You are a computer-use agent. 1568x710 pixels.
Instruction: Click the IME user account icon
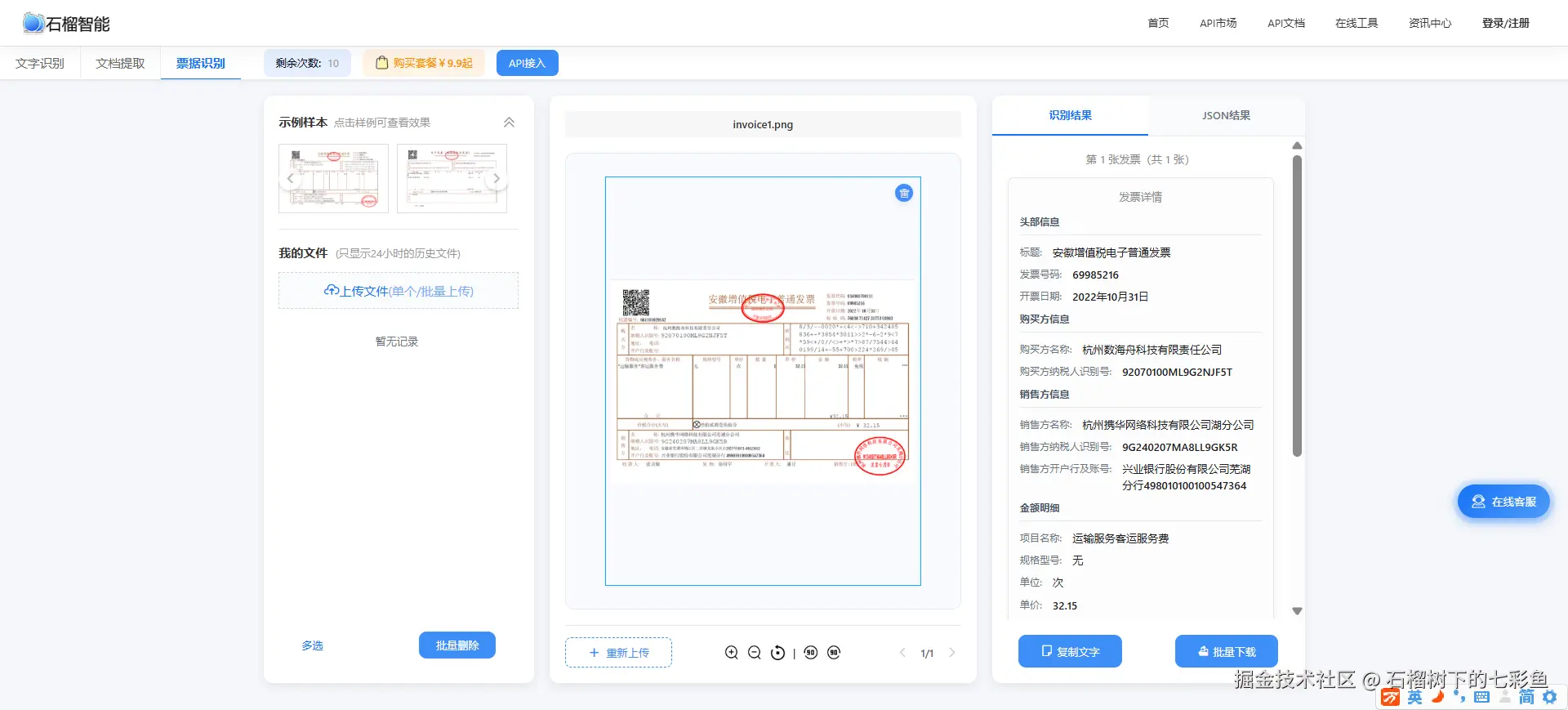pos(1504,697)
